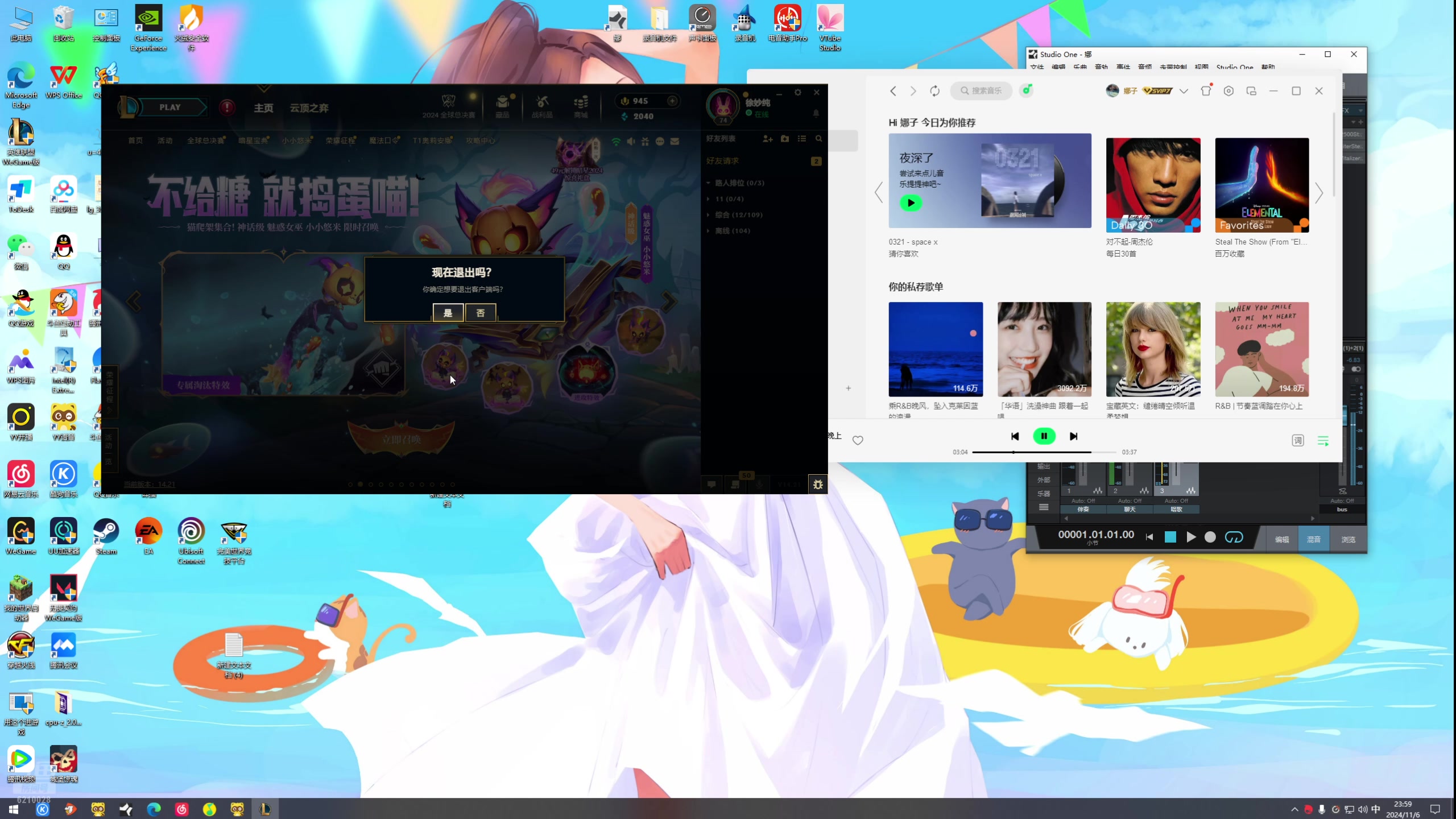
Task: Open the 商城 store icon
Action: 581,106
